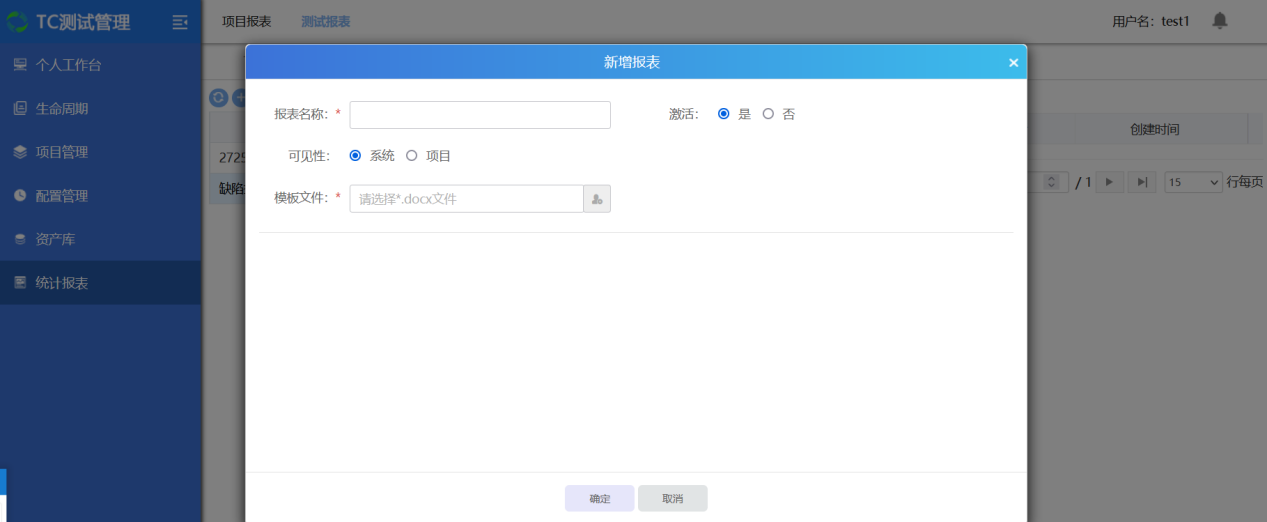Open rows-per-page dropdown showing 15

coord(1193,182)
